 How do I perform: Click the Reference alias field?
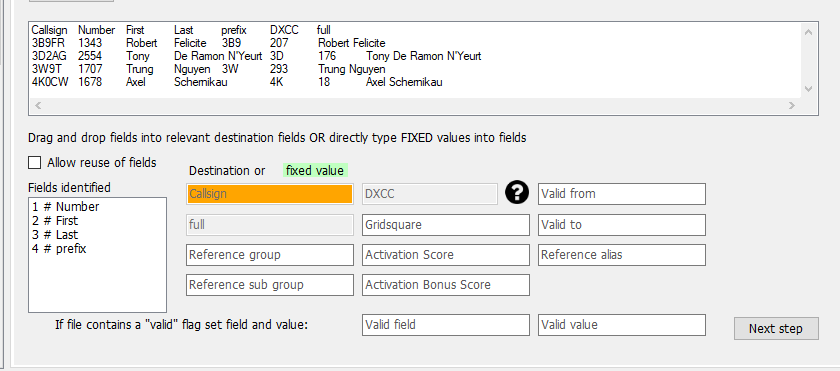[621, 255]
